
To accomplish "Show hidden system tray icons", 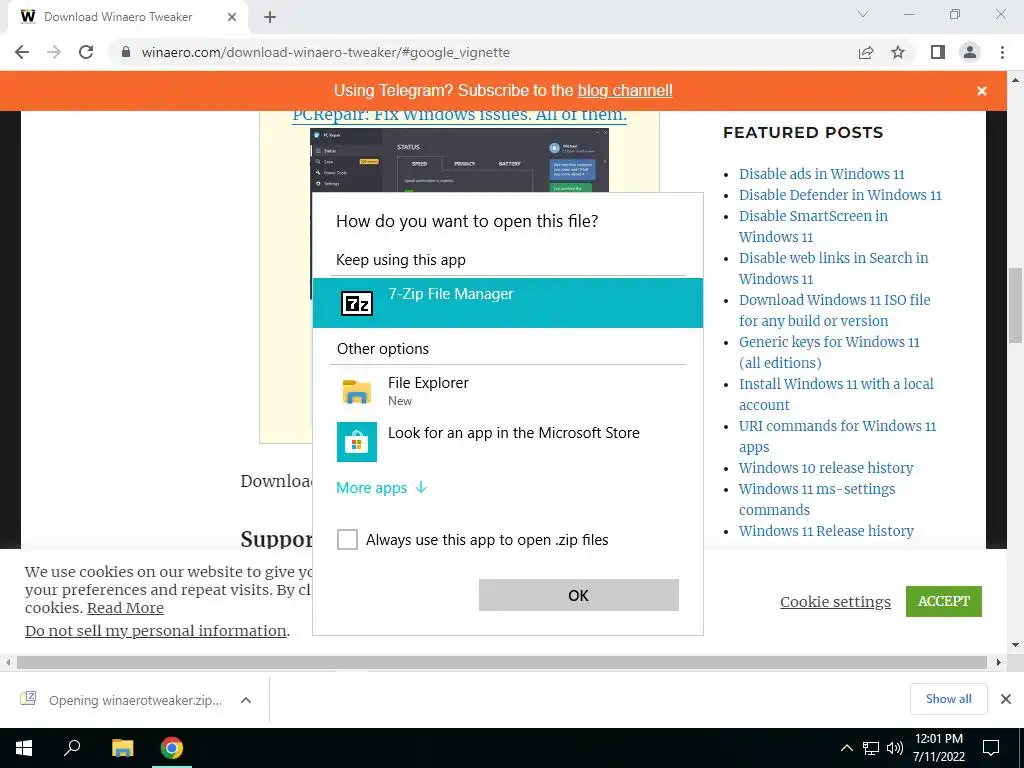I will pos(846,748).
